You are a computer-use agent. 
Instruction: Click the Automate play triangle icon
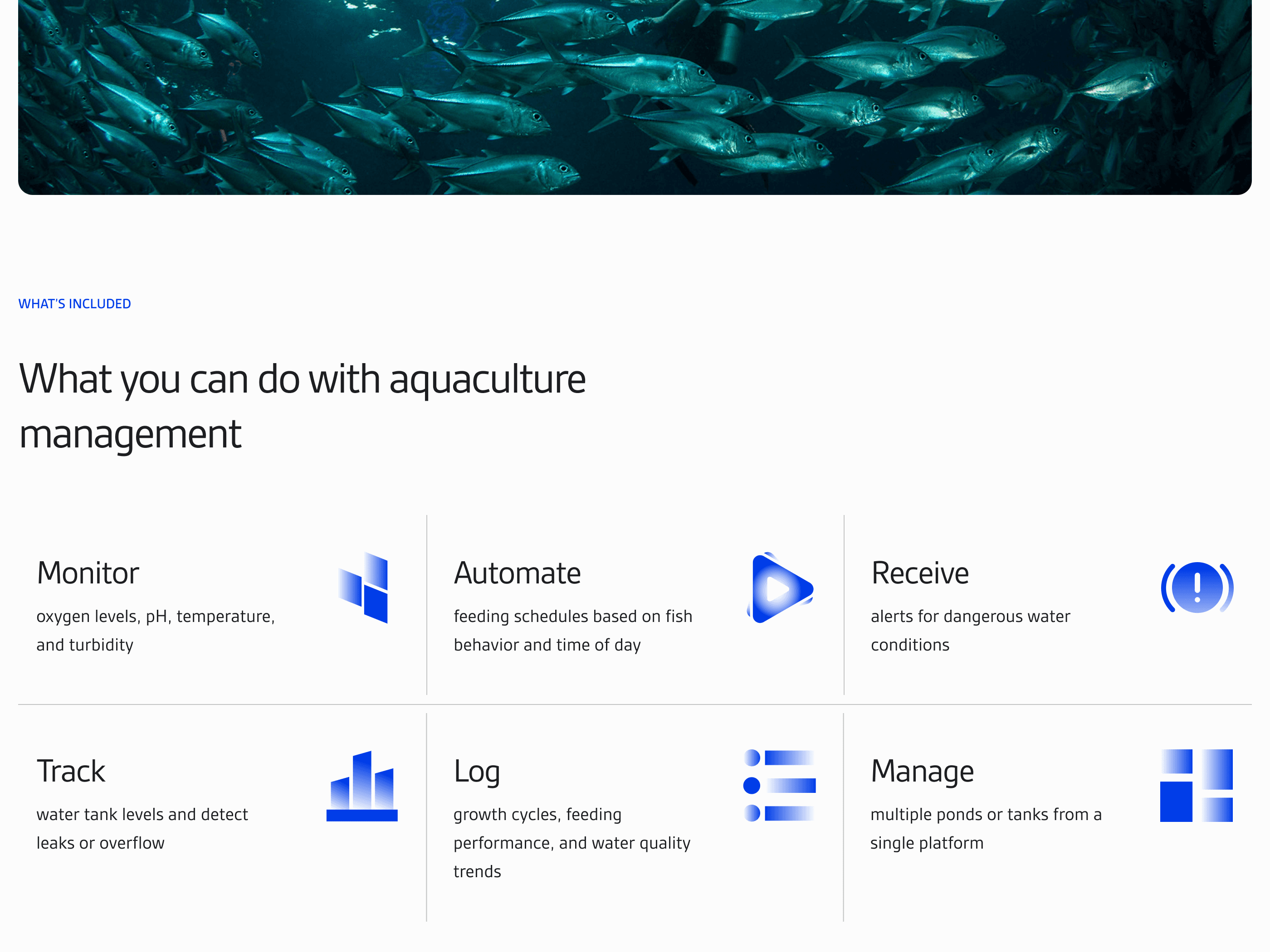pyautogui.click(x=780, y=588)
